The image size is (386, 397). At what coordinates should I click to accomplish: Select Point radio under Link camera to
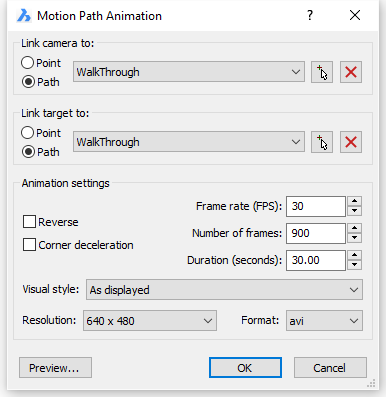point(28,63)
